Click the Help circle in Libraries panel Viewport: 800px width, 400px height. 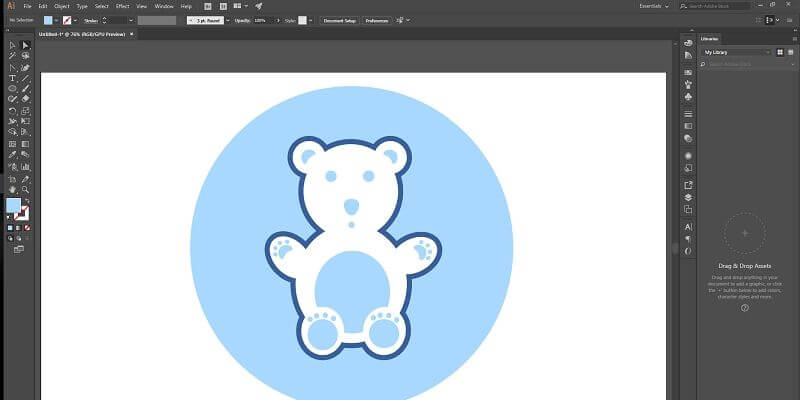click(745, 308)
